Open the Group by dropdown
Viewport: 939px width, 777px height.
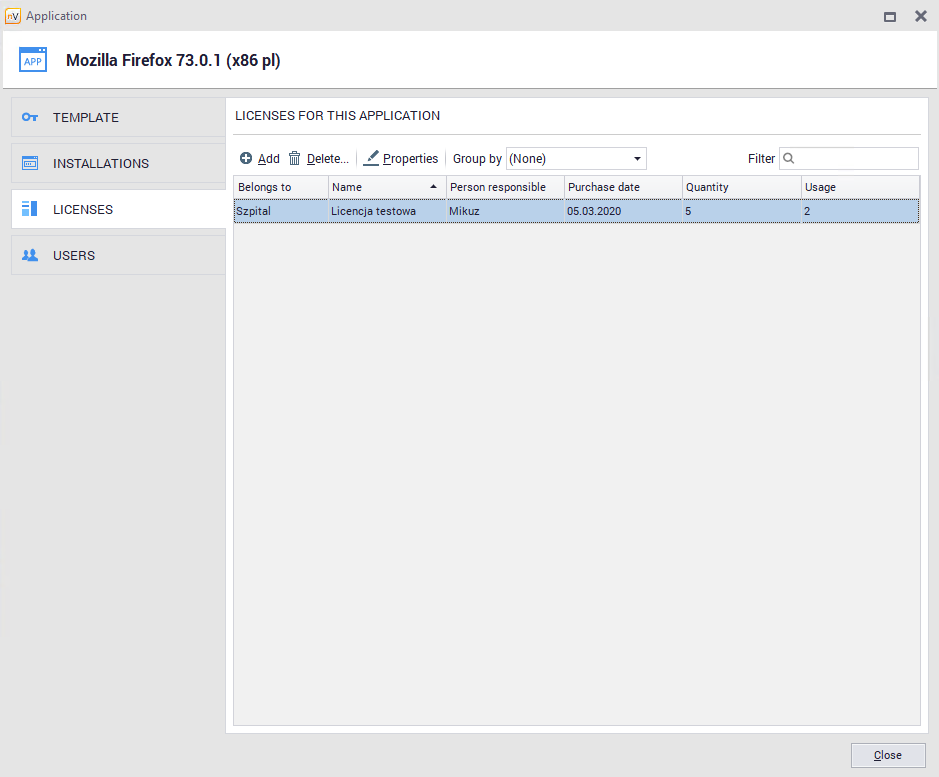[576, 159]
